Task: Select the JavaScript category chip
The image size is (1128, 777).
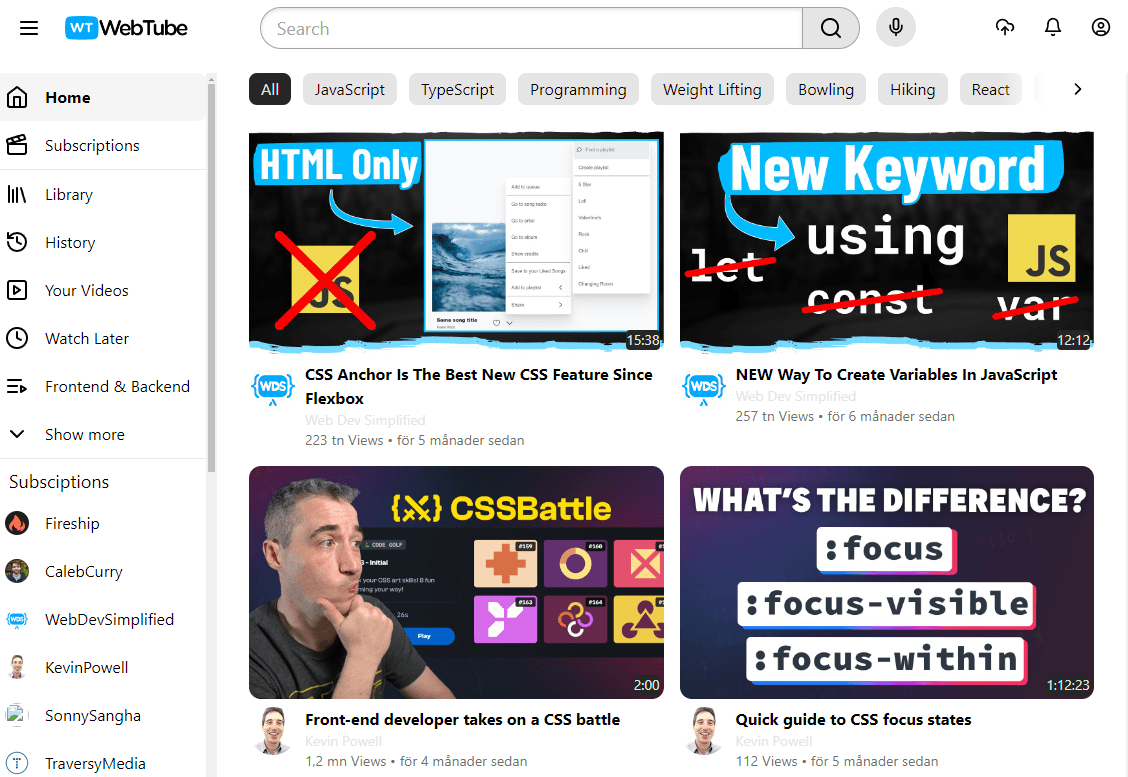Action: tap(350, 89)
